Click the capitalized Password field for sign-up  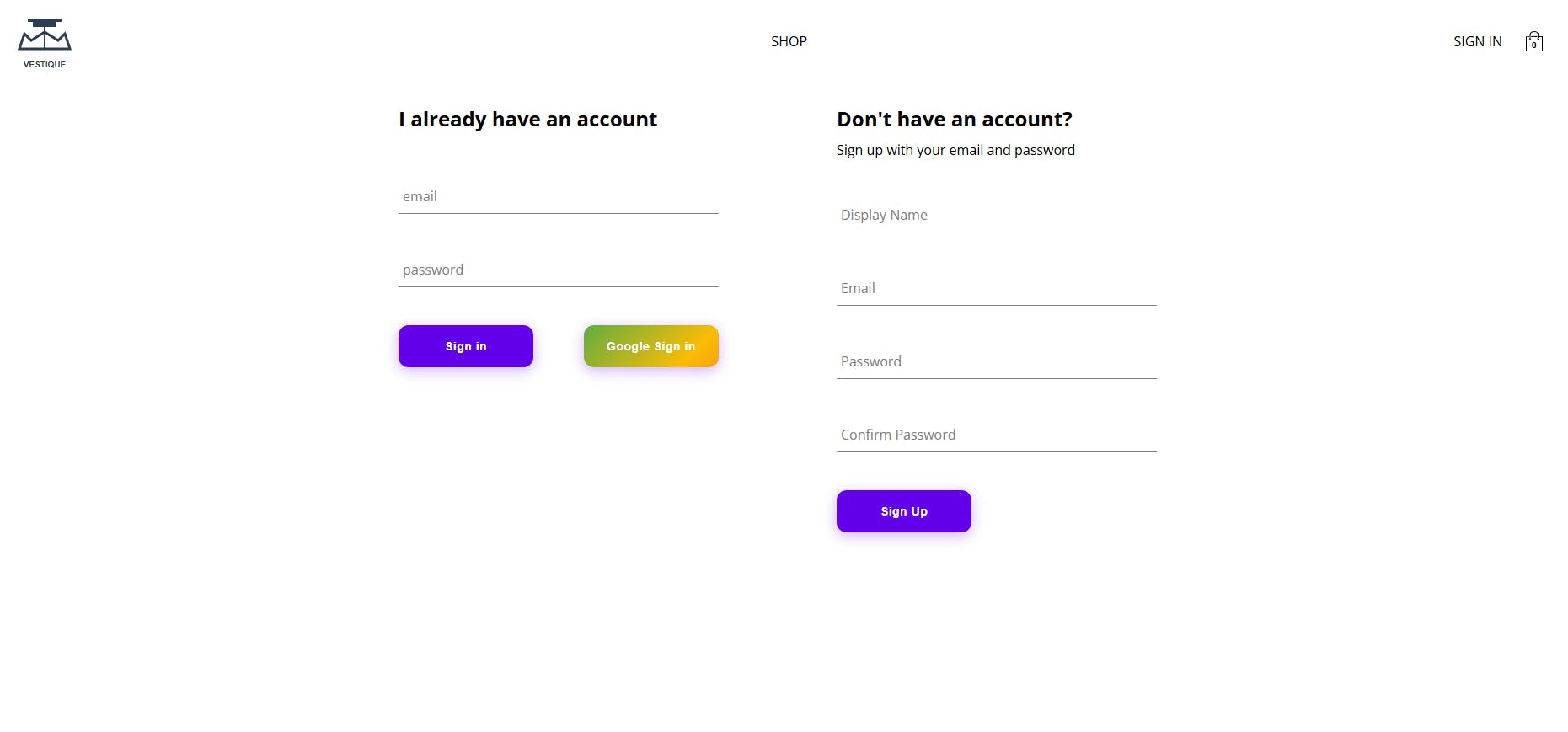[x=996, y=362]
